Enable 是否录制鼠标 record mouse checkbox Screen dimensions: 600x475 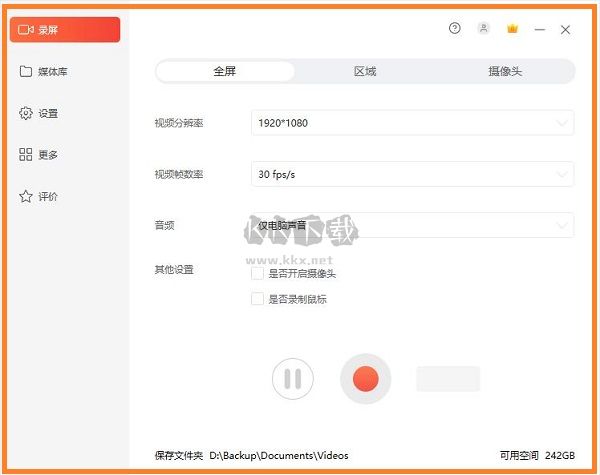coord(258,298)
